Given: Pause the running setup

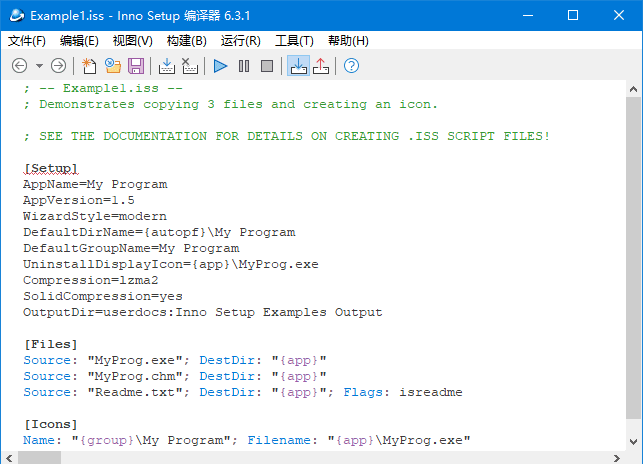Looking at the screenshot, I should tap(244, 66).
